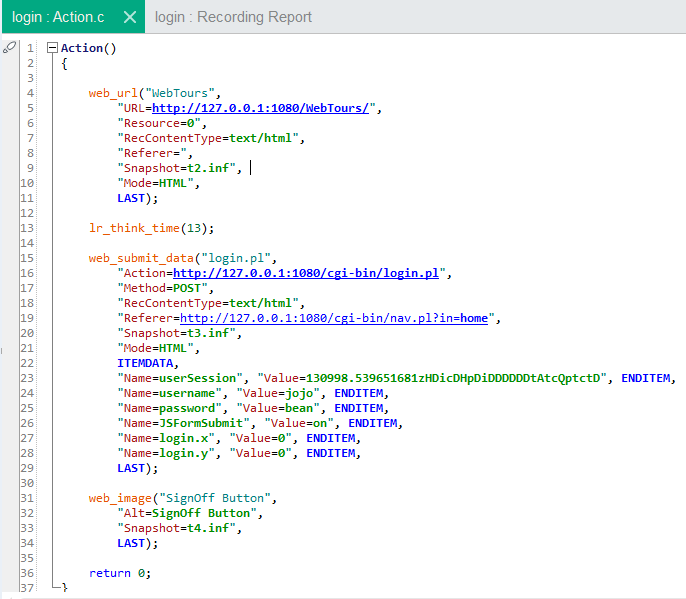Click line number 31 in the gutter

tap(27, 498)
